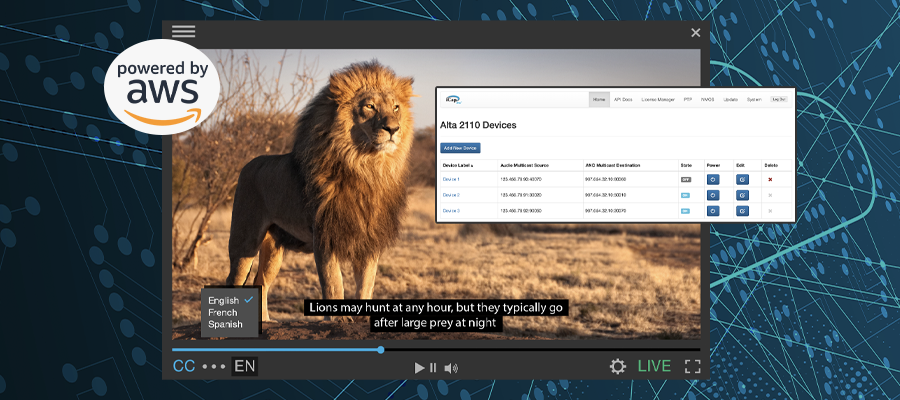
Task: Toggle the state switch for Device 1
Action: tap(686, 179)
